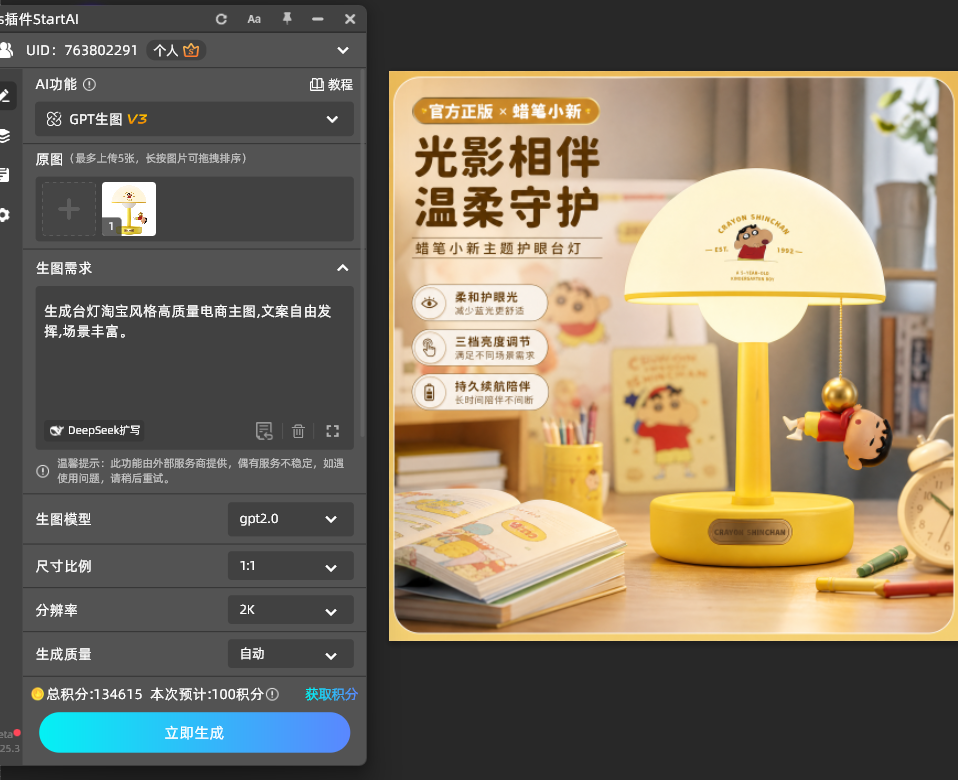
Task: Click the gold coin points icon
Action: click(x=38, y=694)
